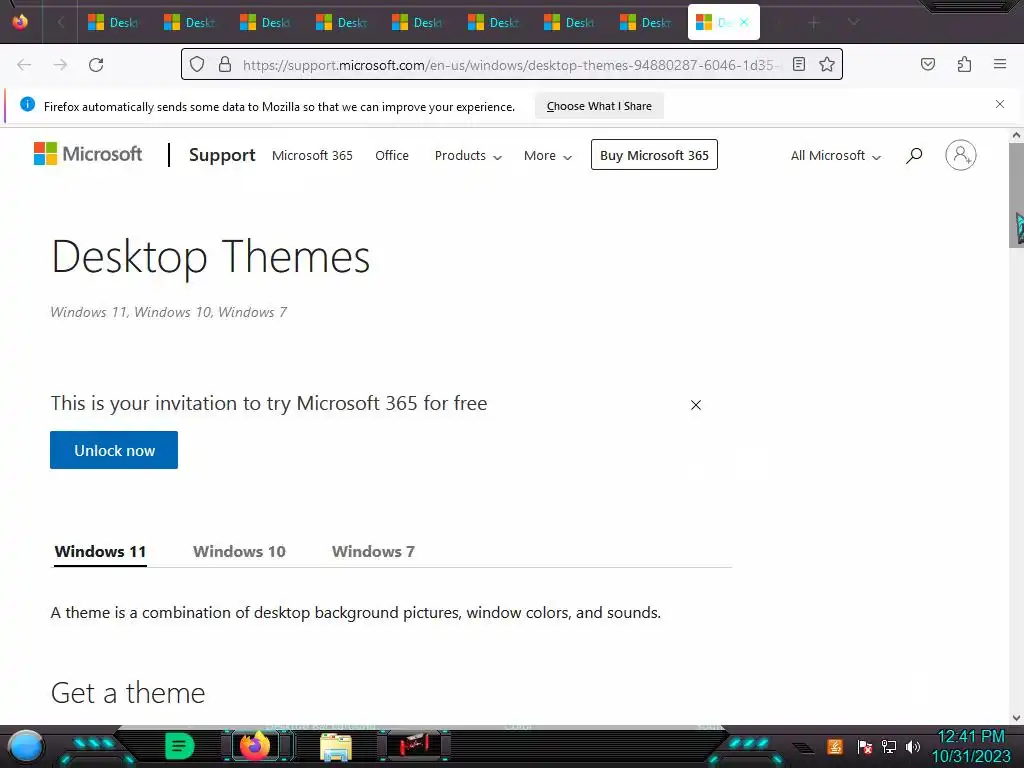Screen dimensions: 1024x768
Task: Click the page vertical scrollbar thumb
Action: click(x=1016, y=195)
